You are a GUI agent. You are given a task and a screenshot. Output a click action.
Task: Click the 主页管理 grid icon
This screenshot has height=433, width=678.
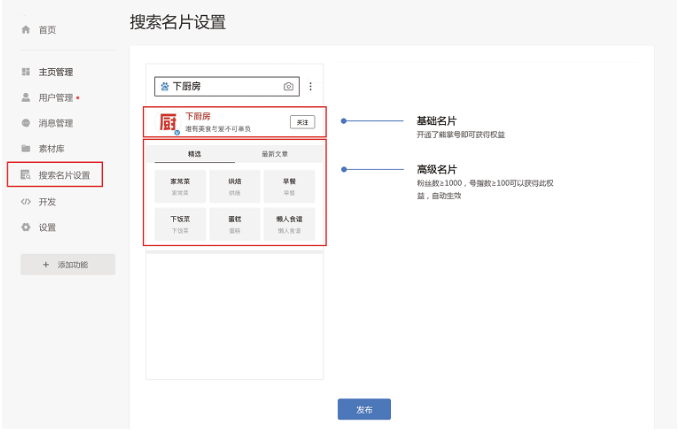click(26, 72)
